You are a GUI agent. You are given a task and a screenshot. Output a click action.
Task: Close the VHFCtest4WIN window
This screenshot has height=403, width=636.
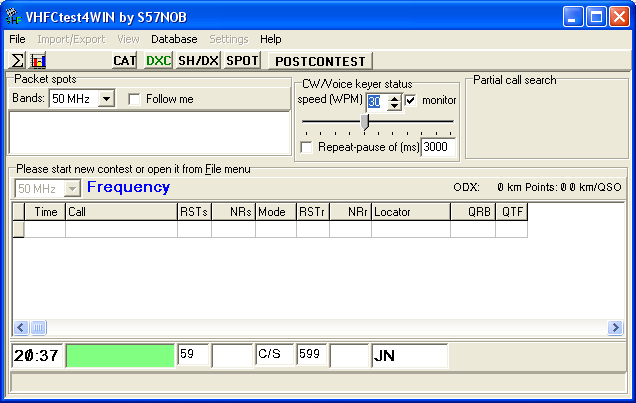tap(619, 17)
